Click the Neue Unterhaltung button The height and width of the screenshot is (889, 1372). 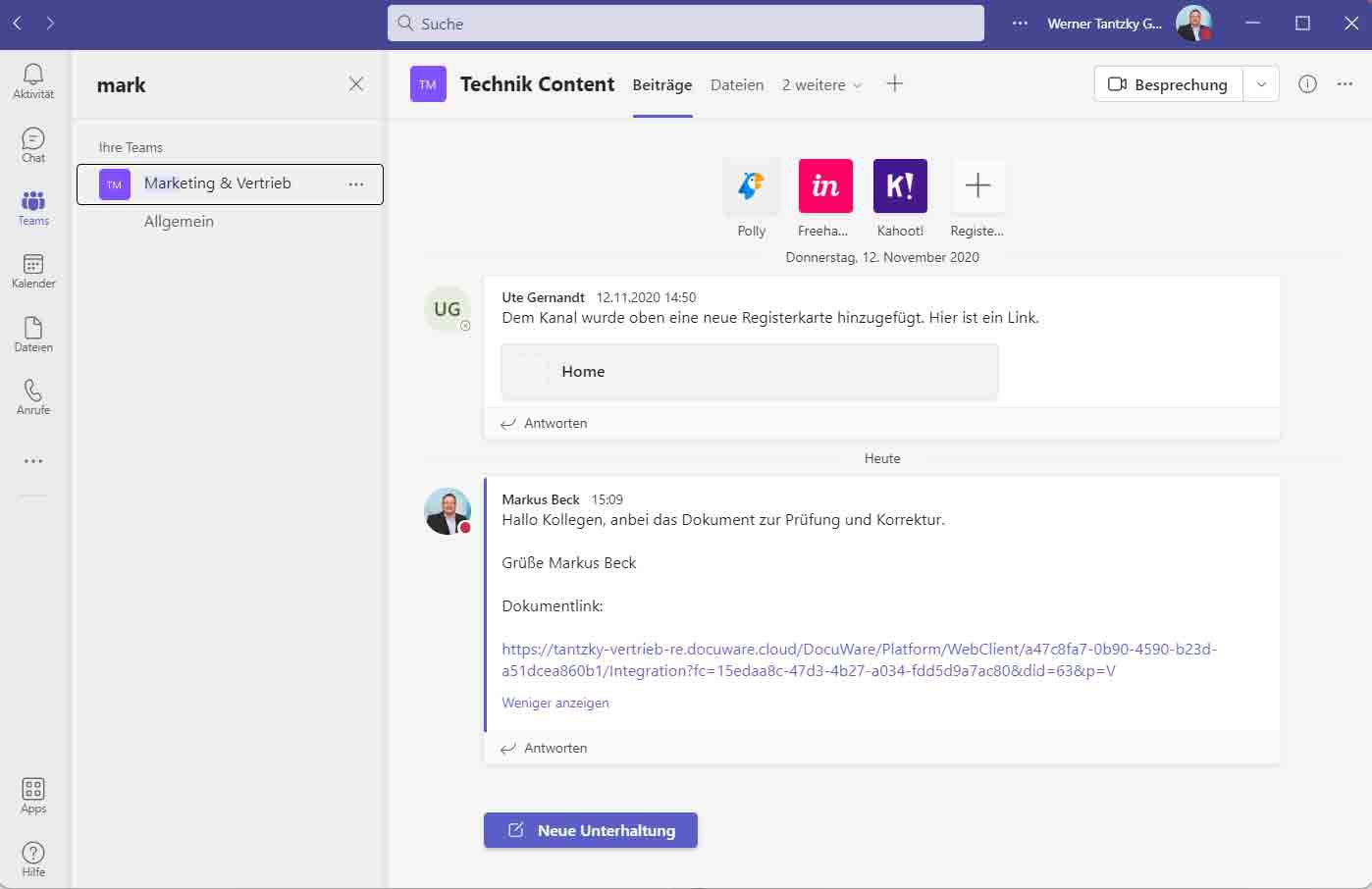(x=591, y=830)
